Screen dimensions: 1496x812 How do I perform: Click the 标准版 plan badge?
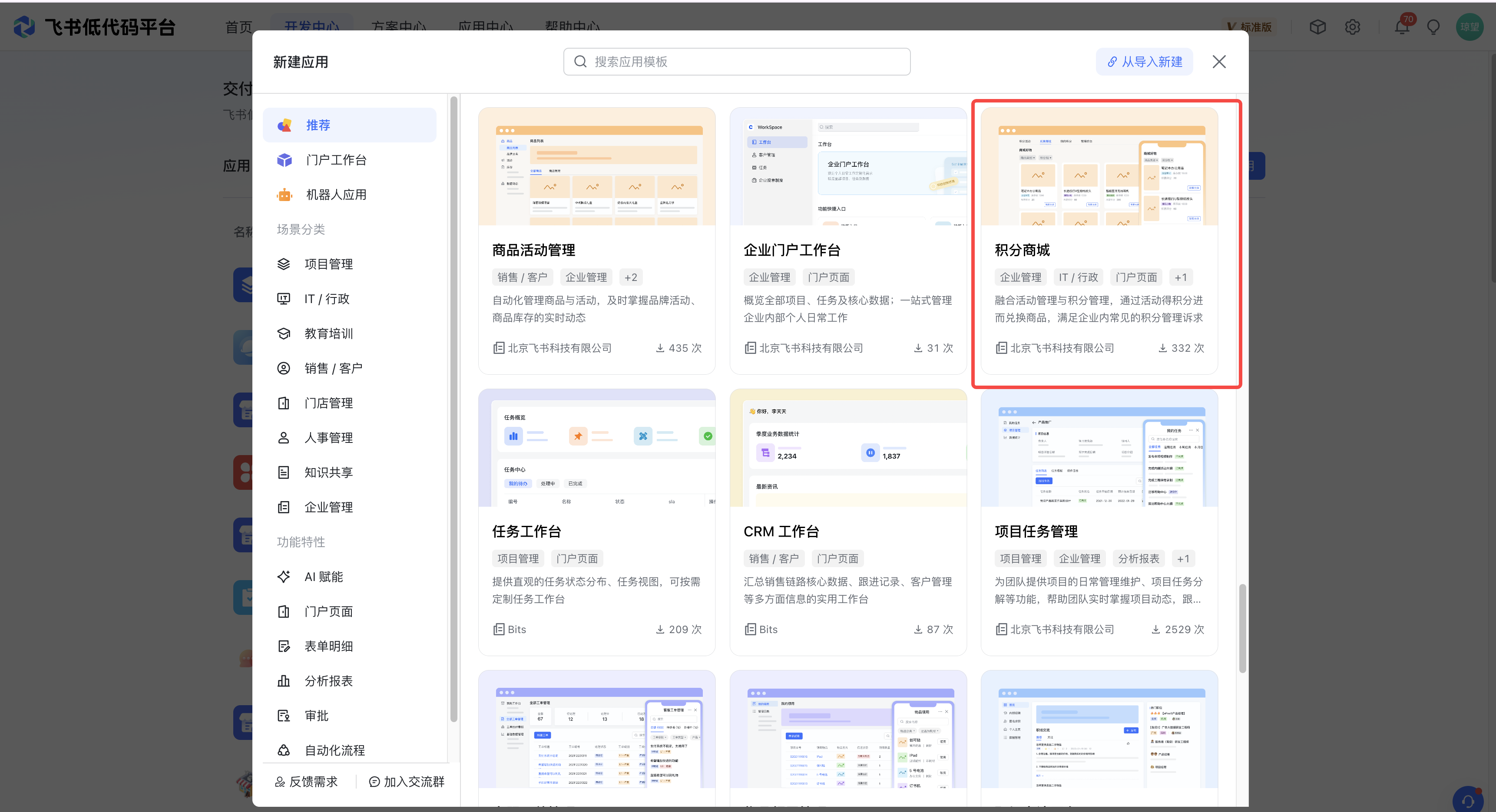point(1249,27)
